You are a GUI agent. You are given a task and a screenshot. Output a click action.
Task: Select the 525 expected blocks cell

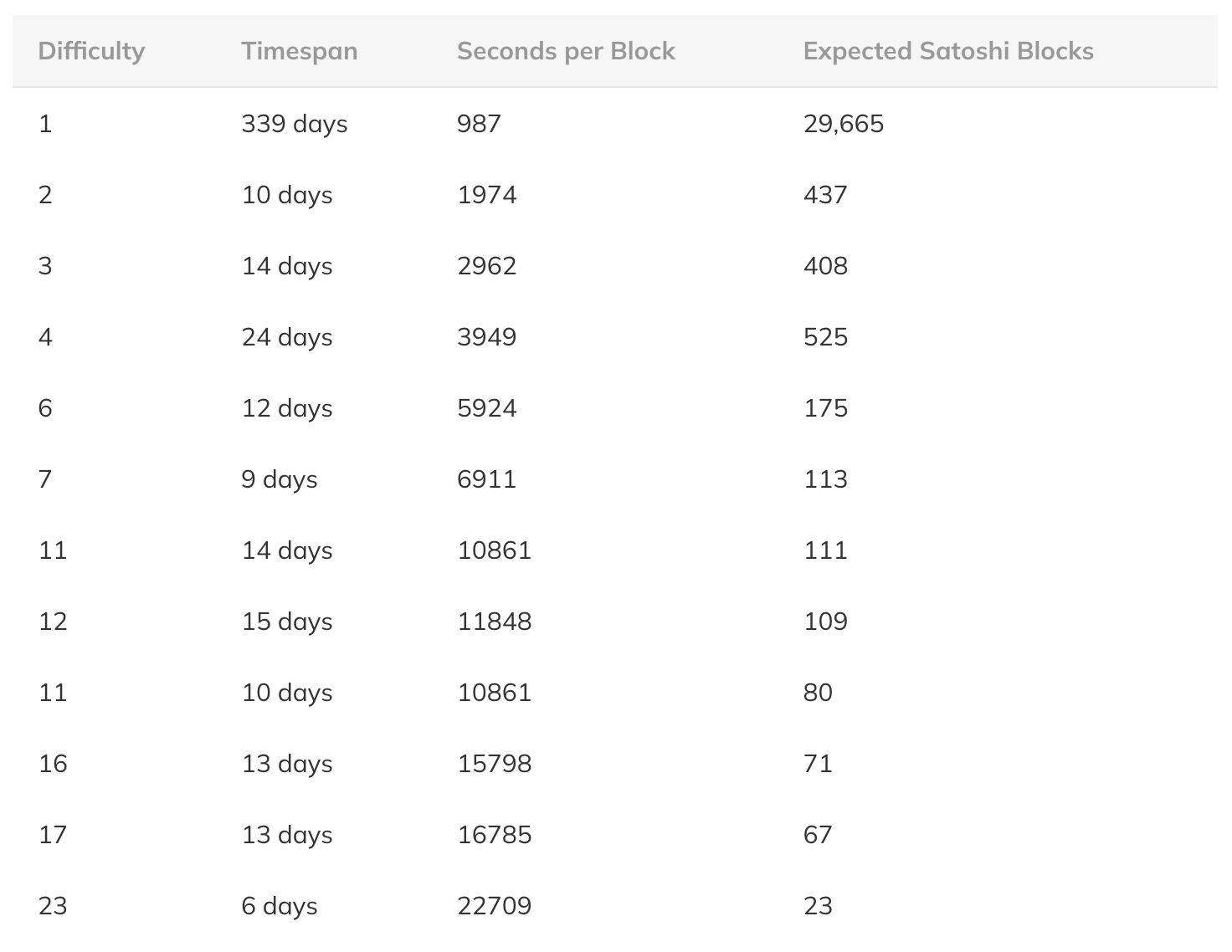click(825, 337)
